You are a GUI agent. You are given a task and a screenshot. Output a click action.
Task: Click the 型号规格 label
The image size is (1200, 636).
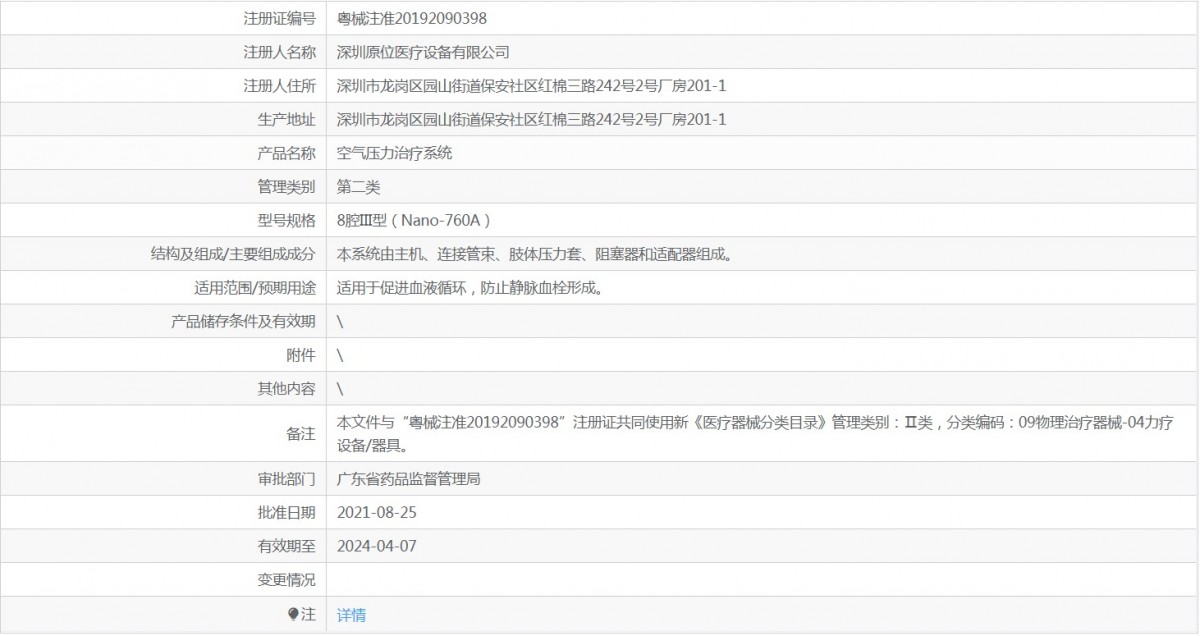[x=287, y=221]
